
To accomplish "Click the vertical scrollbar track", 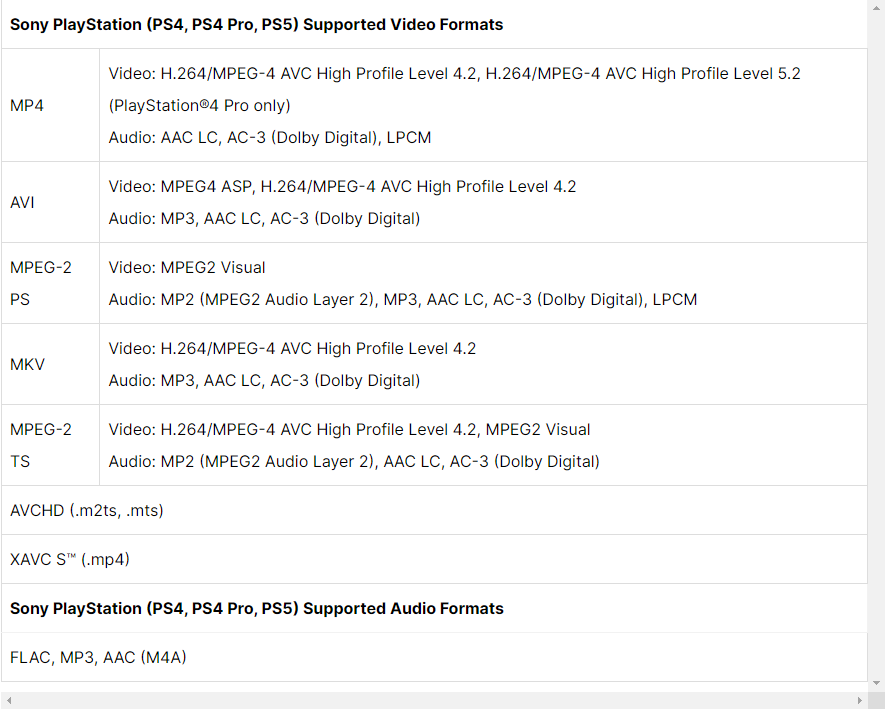I will pos(876,345).
